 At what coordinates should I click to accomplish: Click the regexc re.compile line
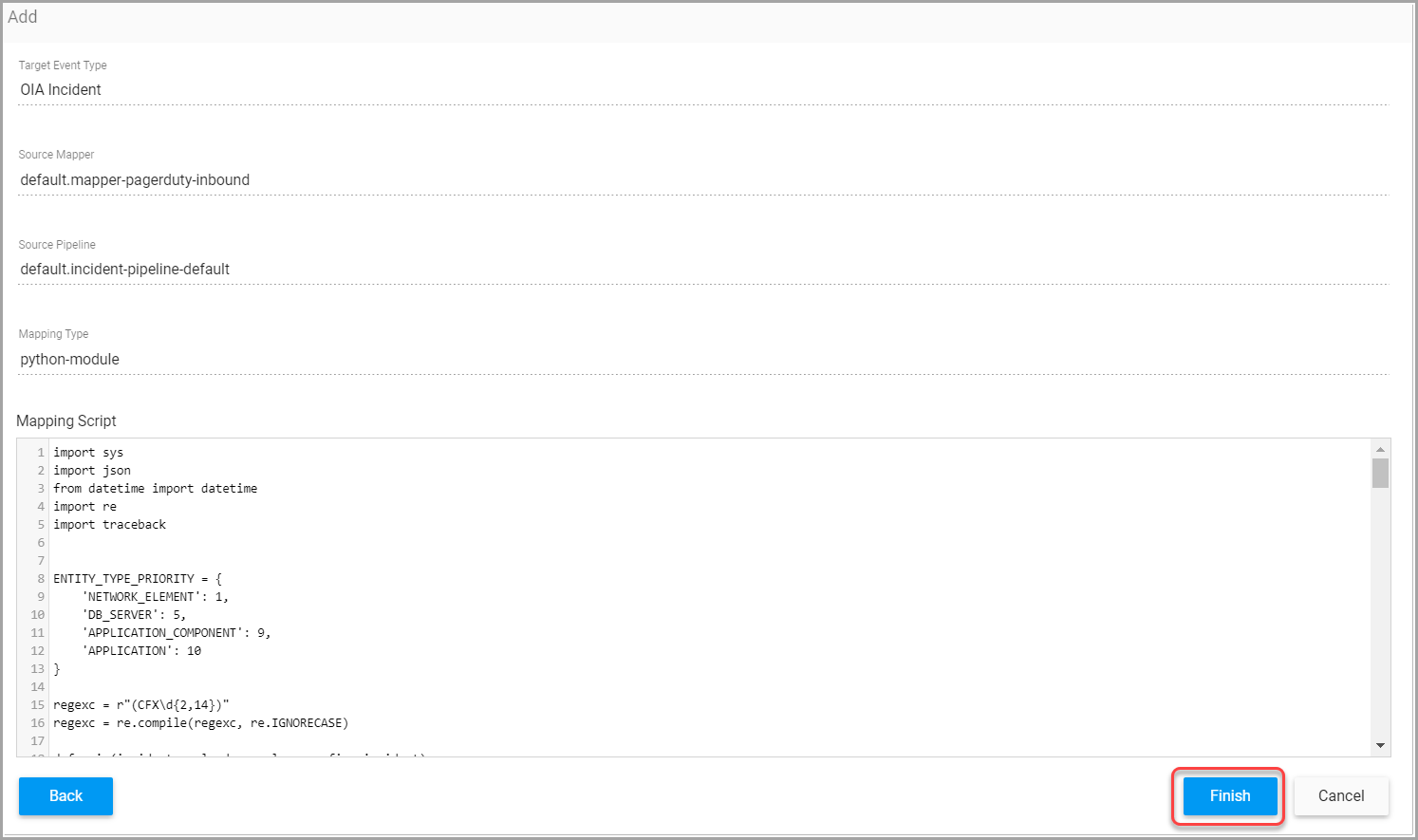point(201,722)
